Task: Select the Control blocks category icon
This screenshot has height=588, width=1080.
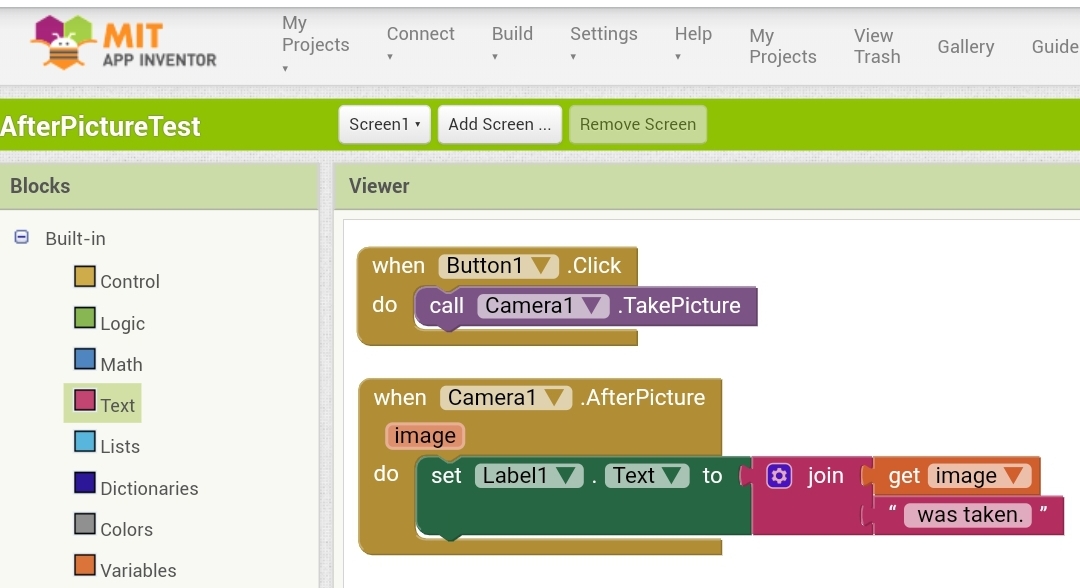Action: (85, 277)
